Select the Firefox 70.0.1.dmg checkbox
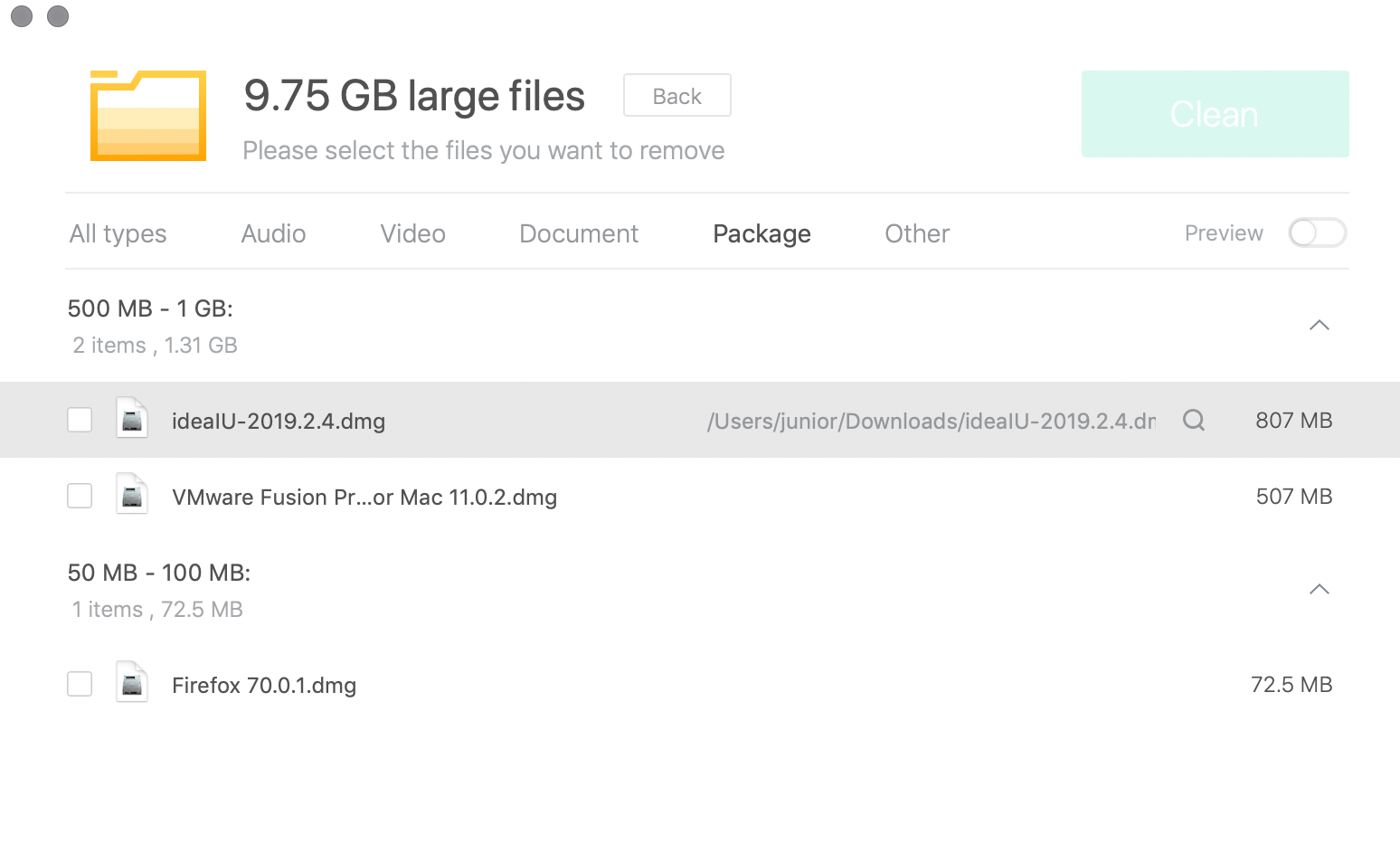Screen dimensions: 1400x863 80,684
